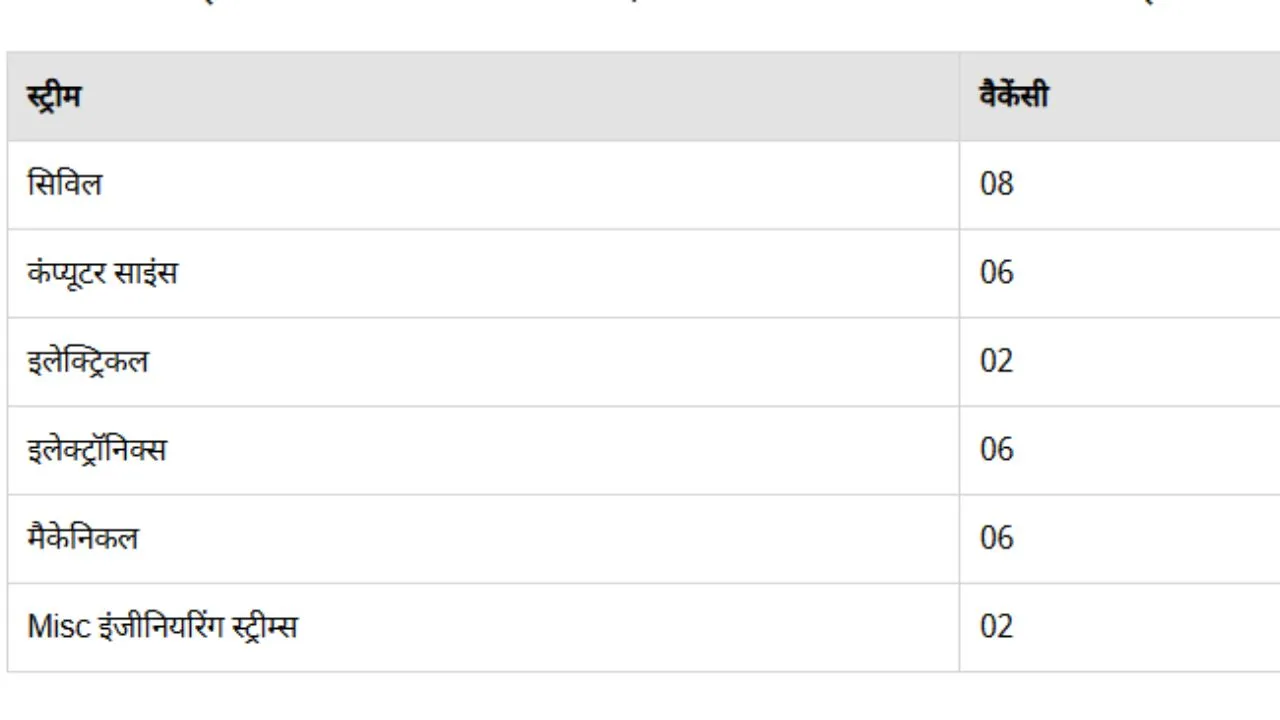Viewport: 1280px width, 720px height.
Task: Select the इलेक्ट्रिकल stream cell
Action: click(x=483, y=362)
